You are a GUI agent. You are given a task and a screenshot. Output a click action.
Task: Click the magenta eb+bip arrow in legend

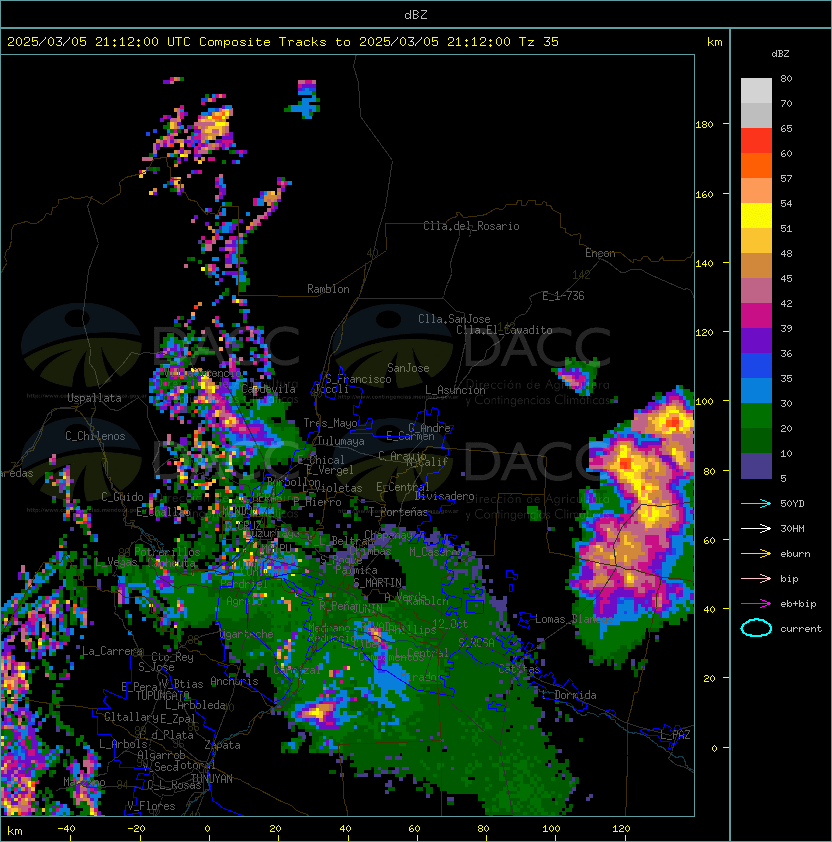(x=756, y=604)
